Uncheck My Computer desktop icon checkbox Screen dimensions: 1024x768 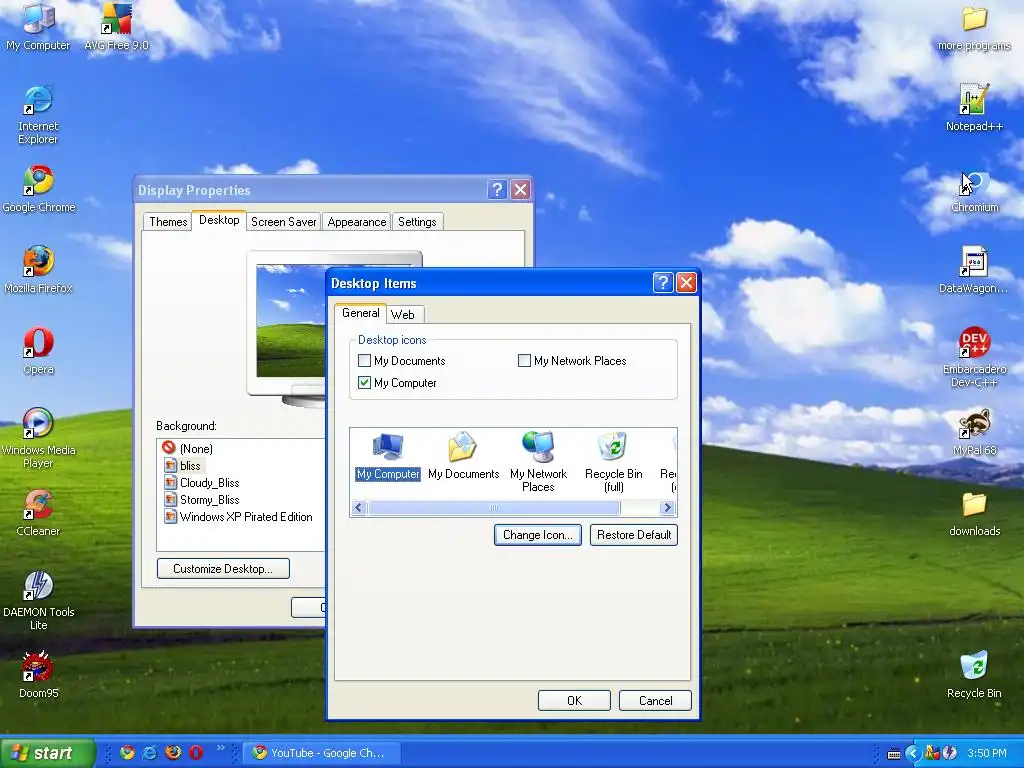(364, 383)
